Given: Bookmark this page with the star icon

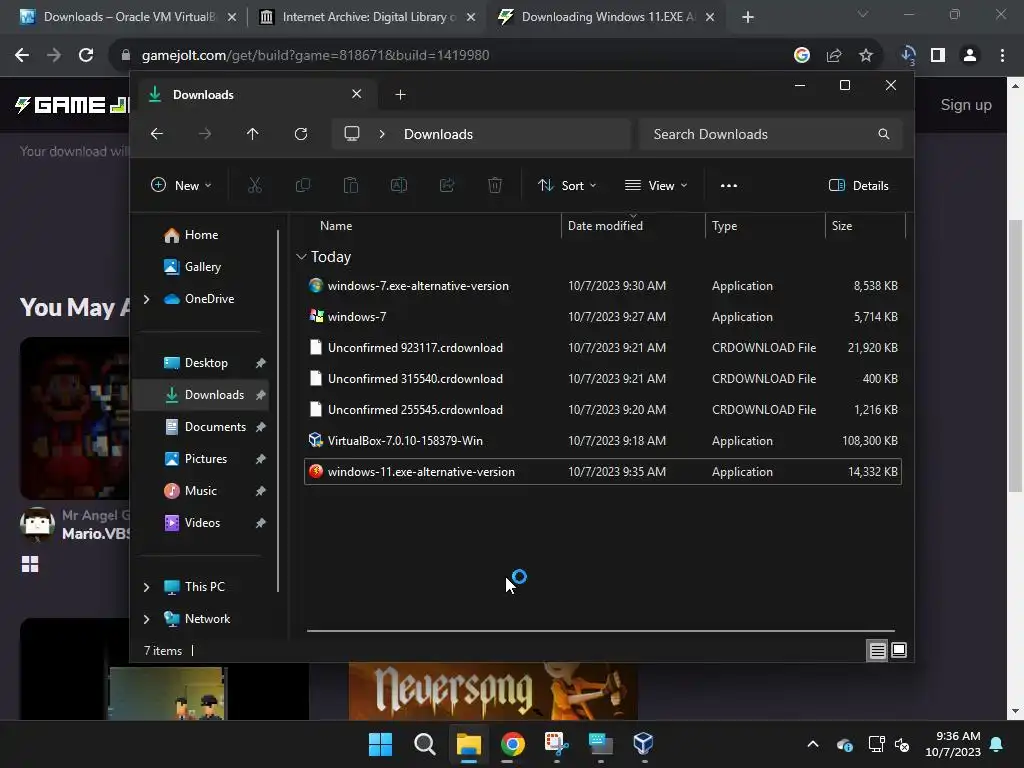Looking at the screenshot, I should tap(866, 56).
